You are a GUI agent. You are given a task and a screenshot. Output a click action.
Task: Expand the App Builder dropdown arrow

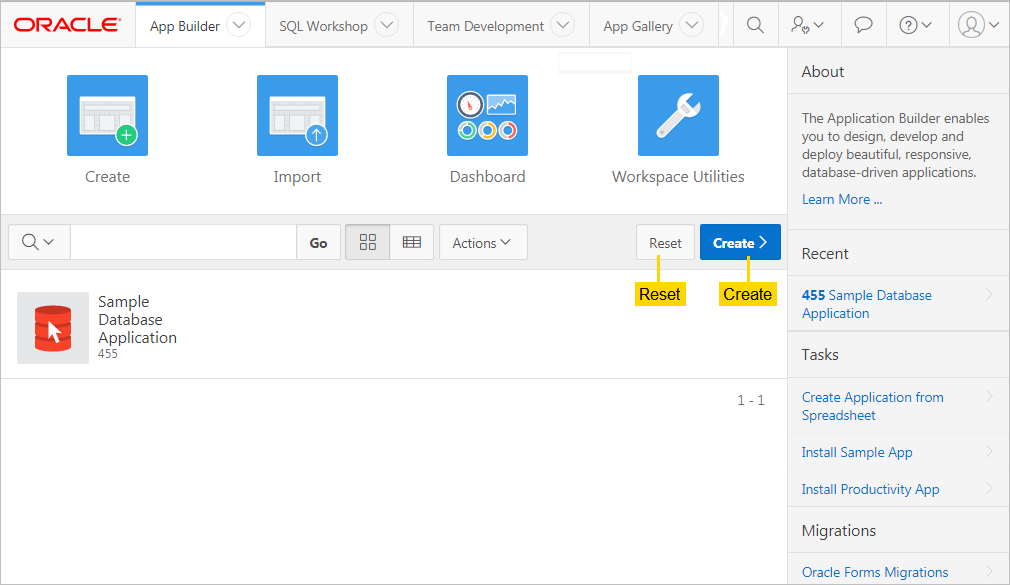pyautogui.click(x=238, y=26)
